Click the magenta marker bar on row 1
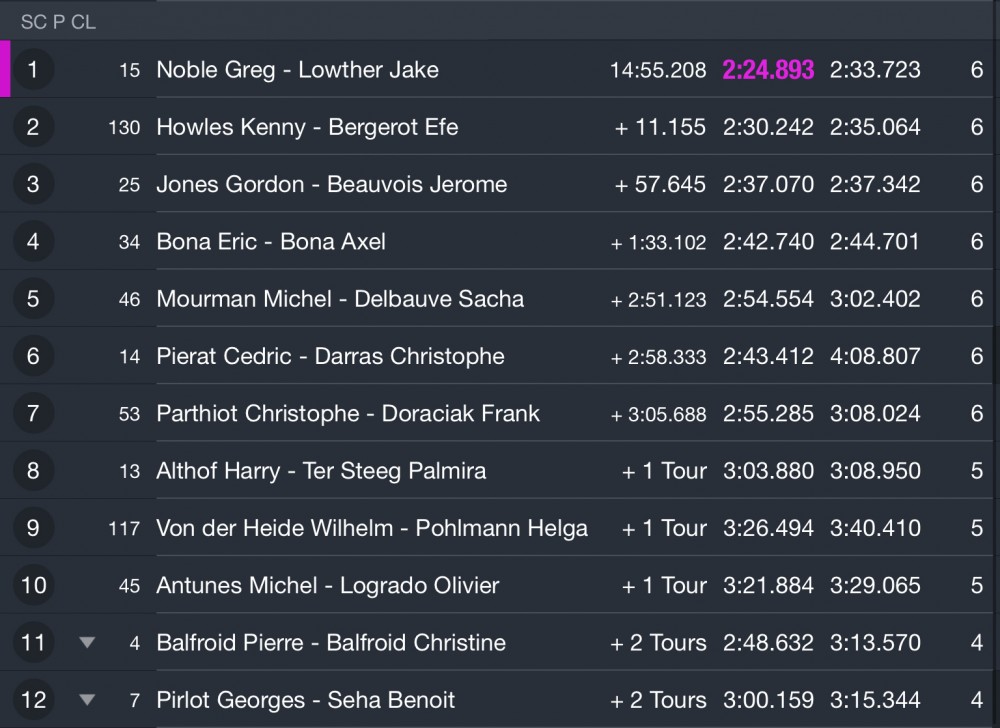 tap(5, 69)
